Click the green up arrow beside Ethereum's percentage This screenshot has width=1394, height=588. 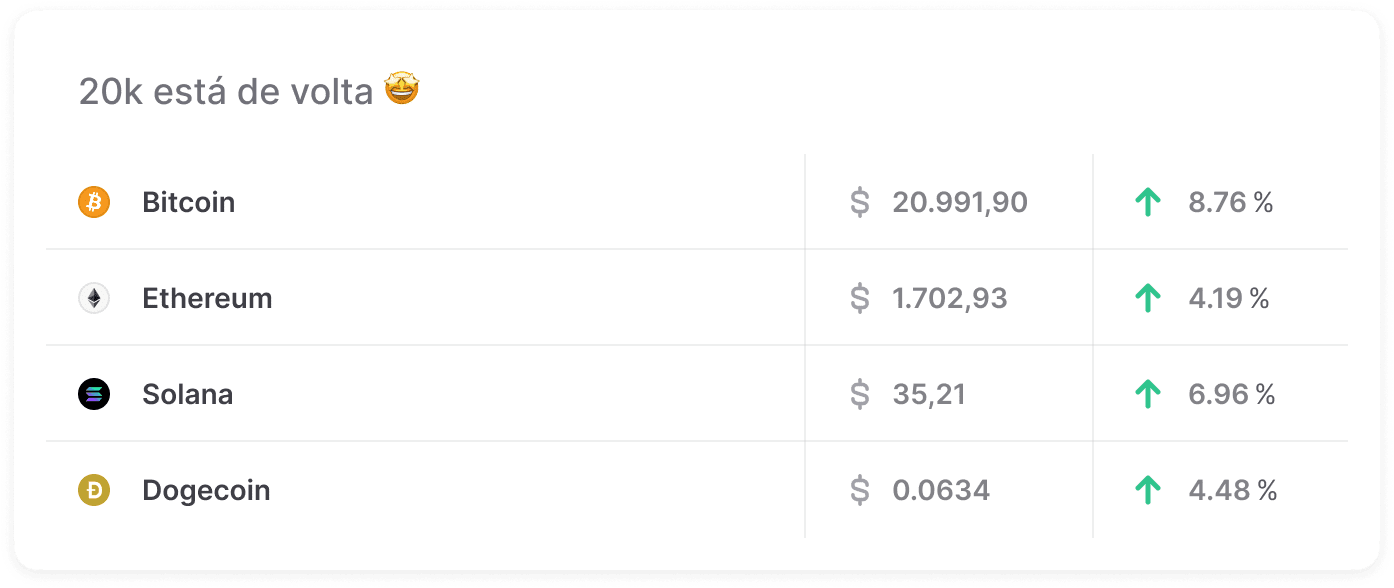pos(1146,298)
